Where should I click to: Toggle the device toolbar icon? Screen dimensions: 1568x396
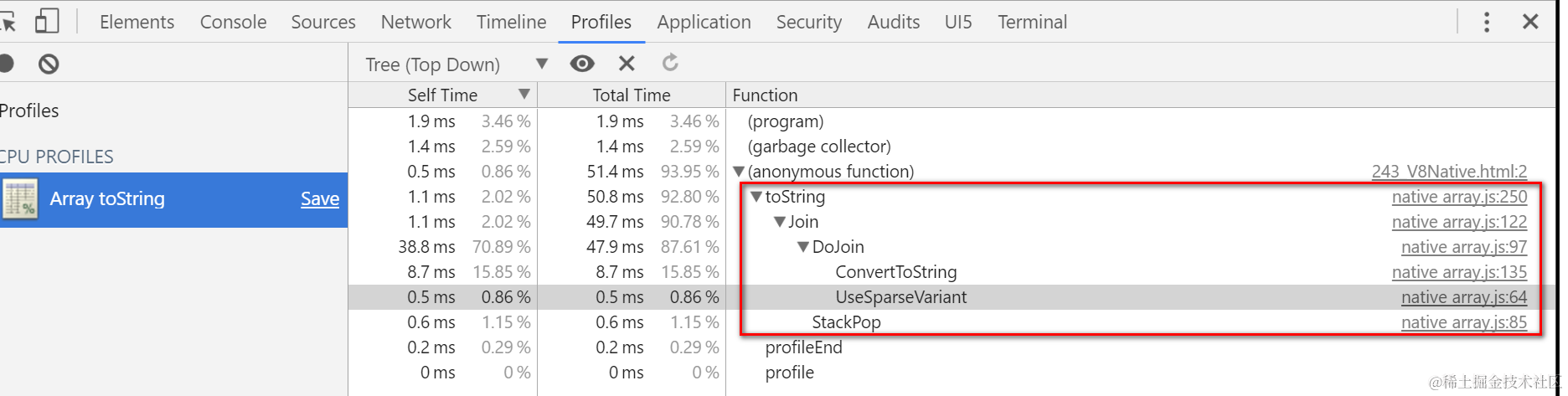(46, 22)
